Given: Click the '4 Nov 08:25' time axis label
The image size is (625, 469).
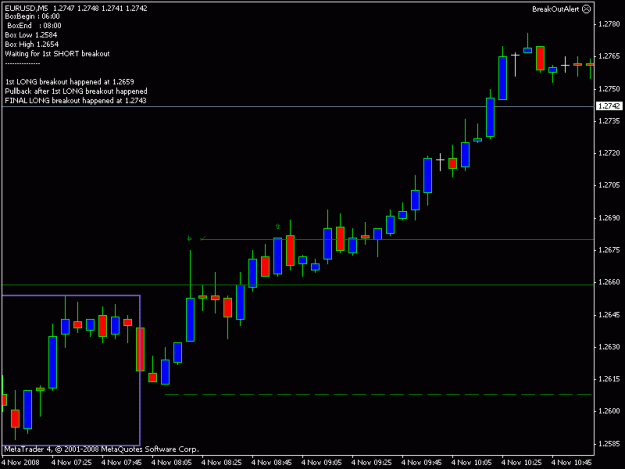Looking at the screenshot, I should [x=222, y=462].
